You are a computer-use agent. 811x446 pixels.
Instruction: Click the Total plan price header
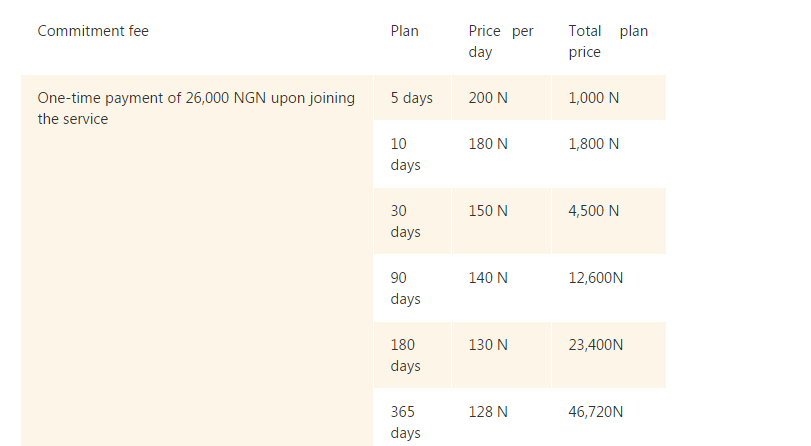coord(607,41)
